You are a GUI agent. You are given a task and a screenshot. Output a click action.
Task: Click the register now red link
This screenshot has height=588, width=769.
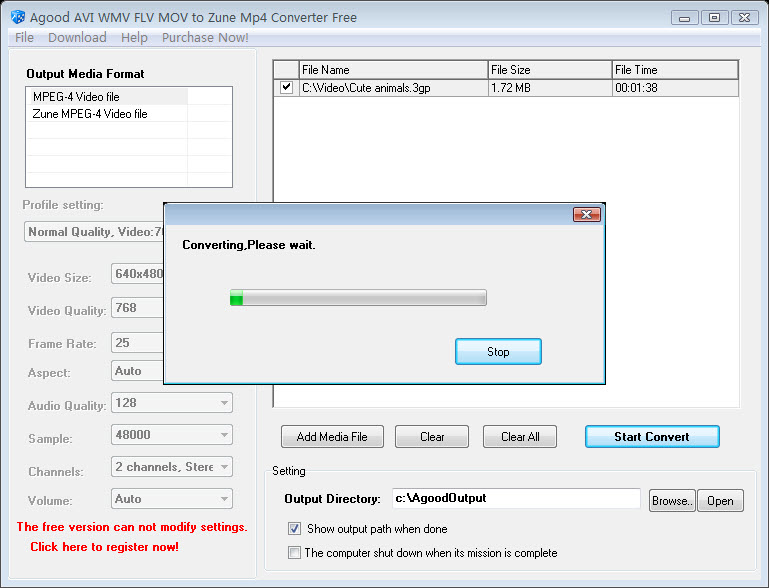(104, 547)
